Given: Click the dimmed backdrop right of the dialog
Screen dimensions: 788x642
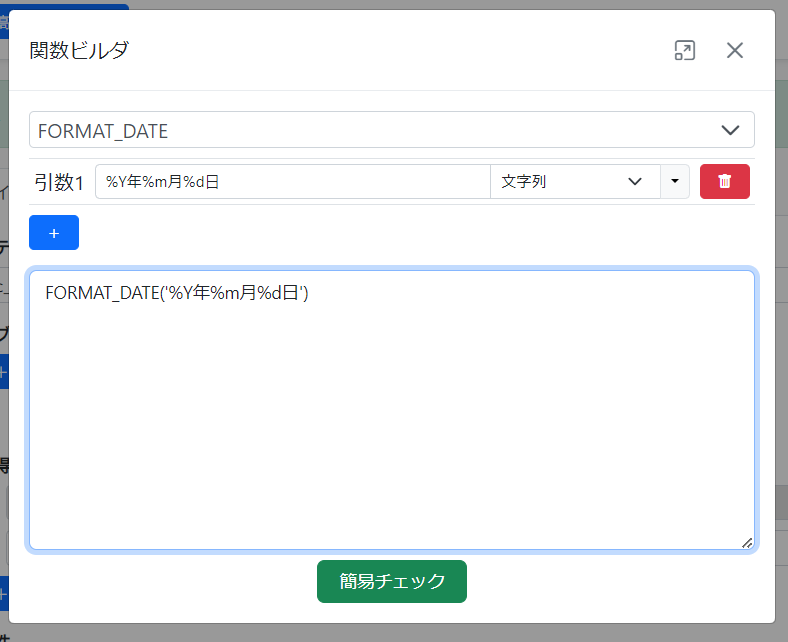Looking at the screenshot, I should tap(782, 300).
